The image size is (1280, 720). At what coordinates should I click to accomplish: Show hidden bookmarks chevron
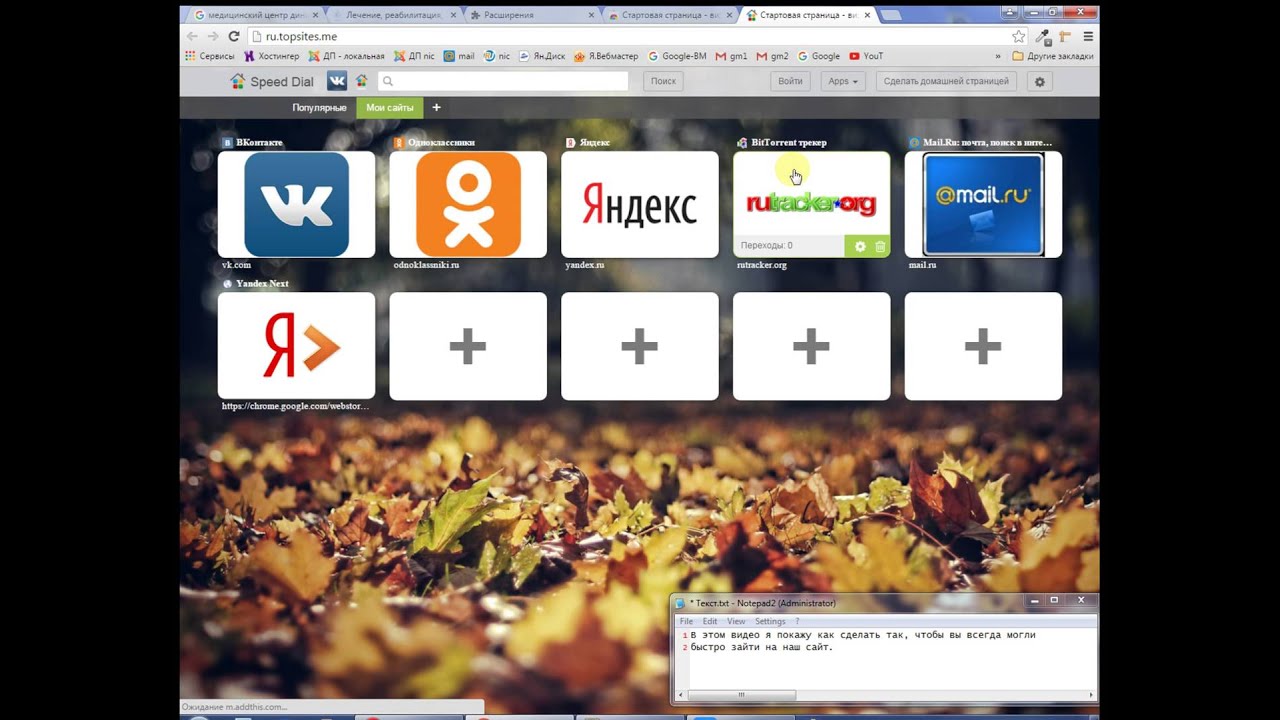(997, 56)
